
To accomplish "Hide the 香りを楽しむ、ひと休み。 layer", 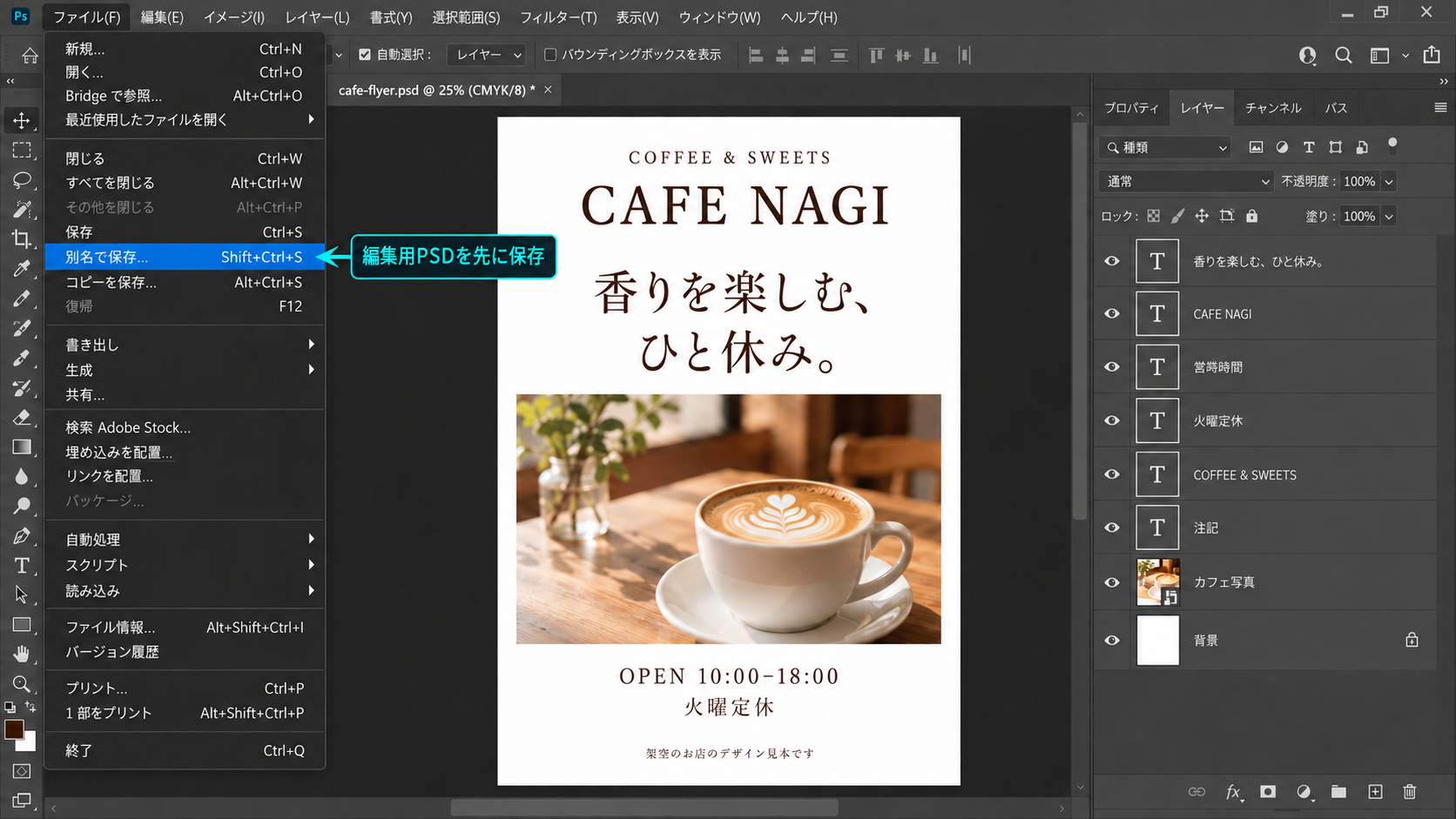I will (x=1112, y=261).
